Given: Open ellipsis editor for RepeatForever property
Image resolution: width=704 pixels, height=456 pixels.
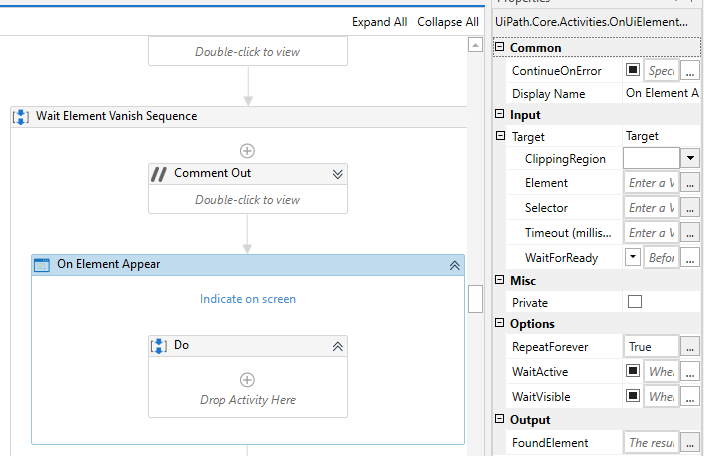Looking at the screenshot, I should tap(690, 347).
